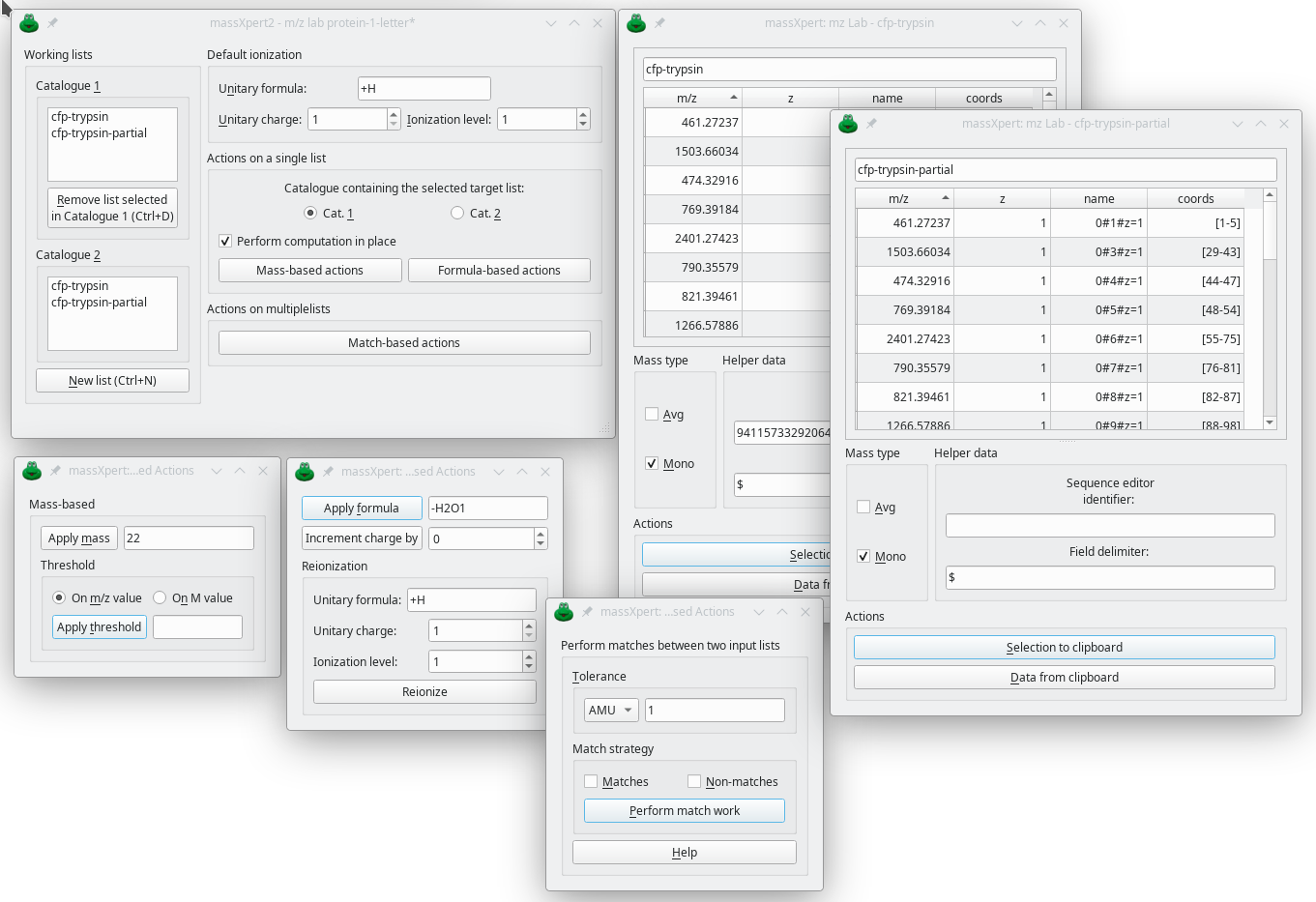Click up chevron in cfp-trypsin-partial titlebar

pyautogui.click(x=1261, y=124)
